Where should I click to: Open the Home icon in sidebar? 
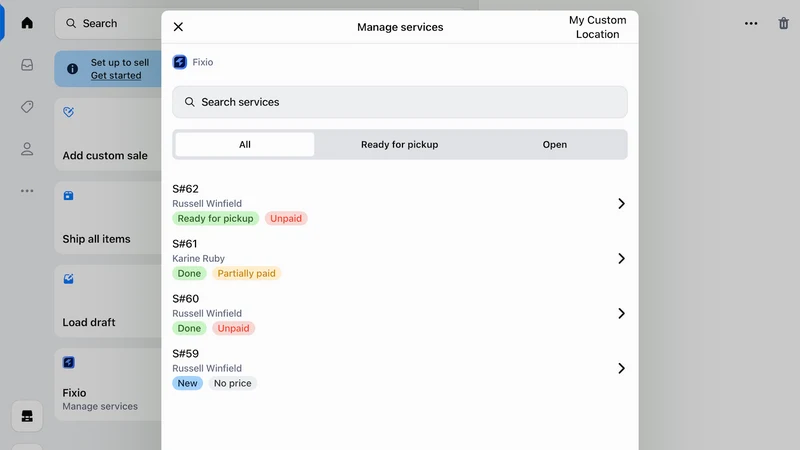(x=27, y=23)
